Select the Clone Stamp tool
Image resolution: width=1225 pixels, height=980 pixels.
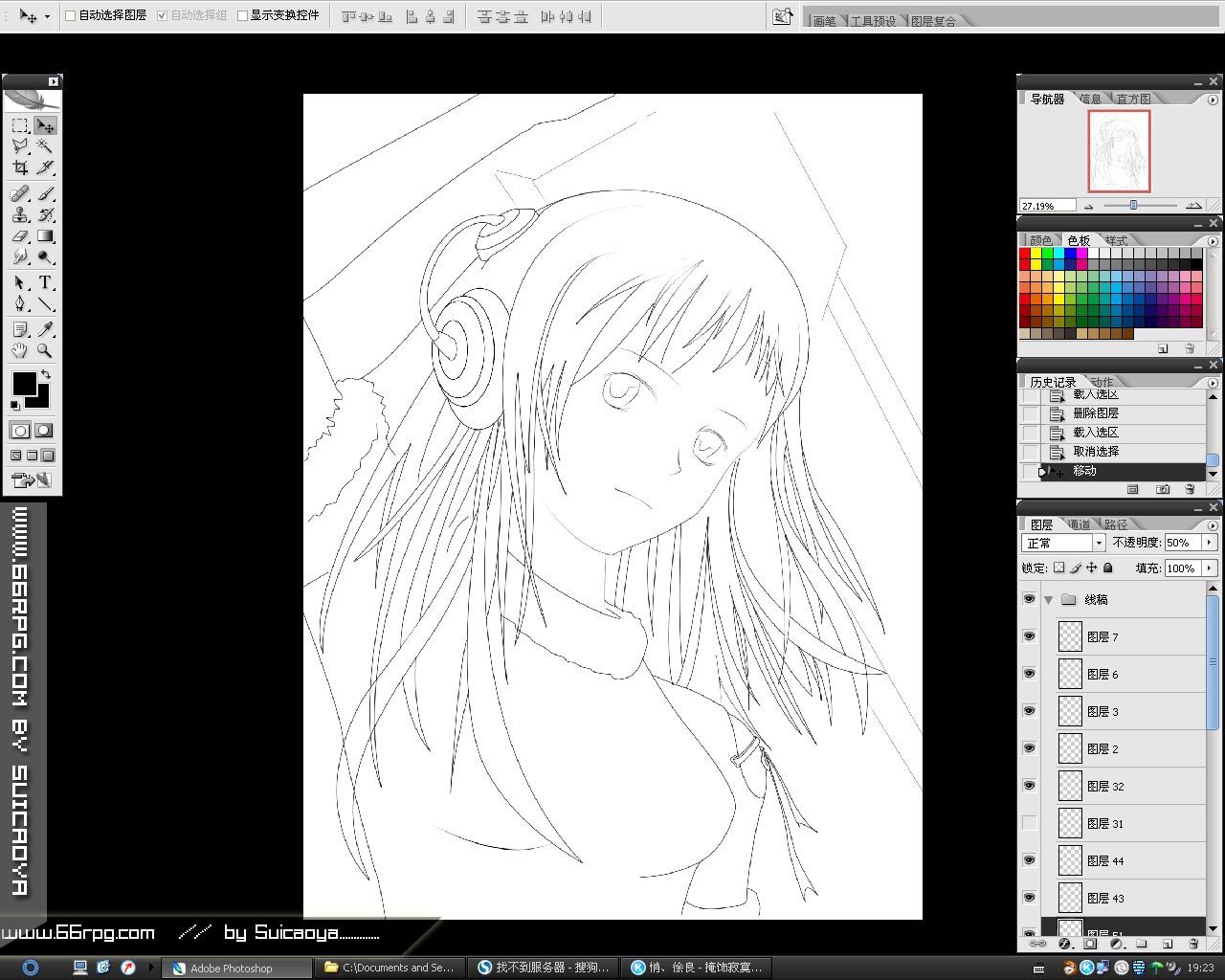tap(20, 215)
